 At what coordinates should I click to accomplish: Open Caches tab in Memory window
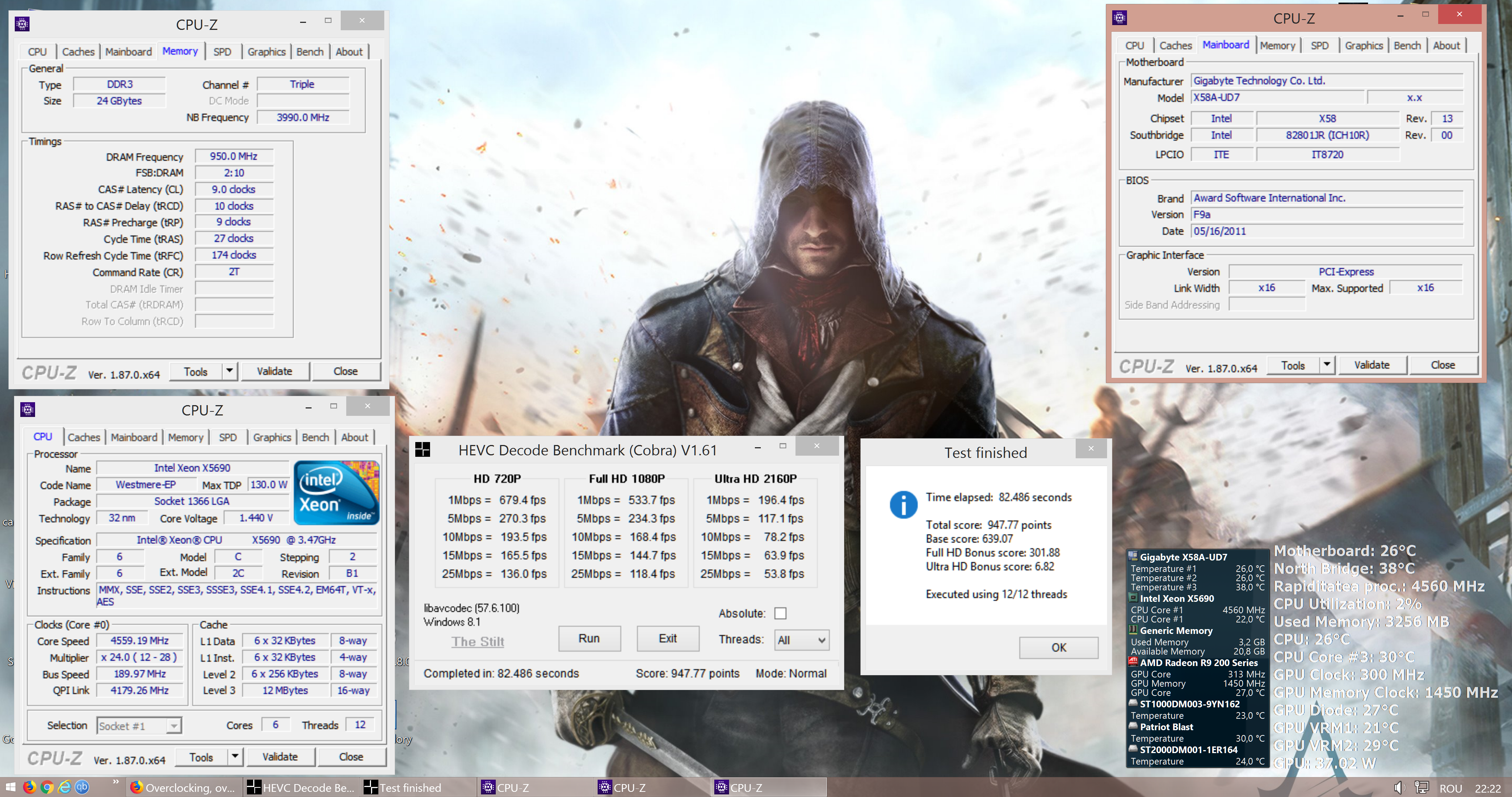pyautogui.click(x=78, y=52)
